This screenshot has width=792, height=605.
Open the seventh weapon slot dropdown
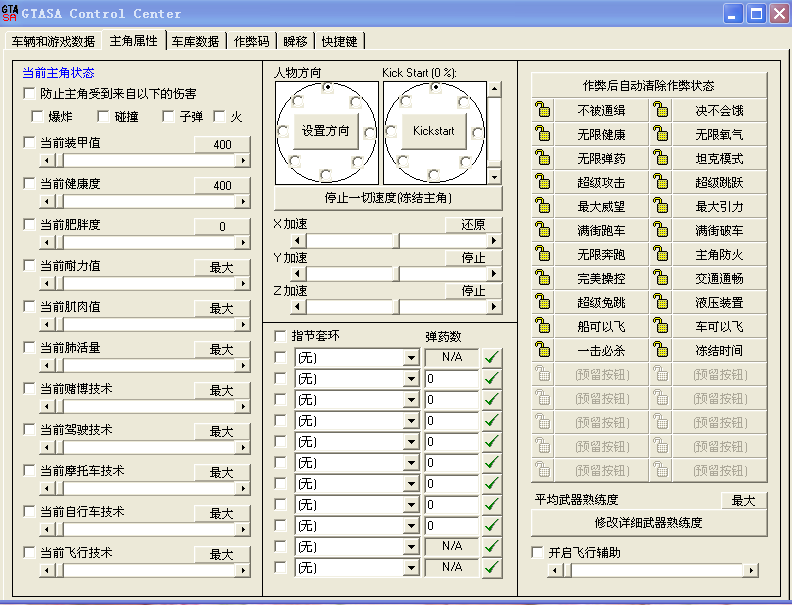point(411,484)
